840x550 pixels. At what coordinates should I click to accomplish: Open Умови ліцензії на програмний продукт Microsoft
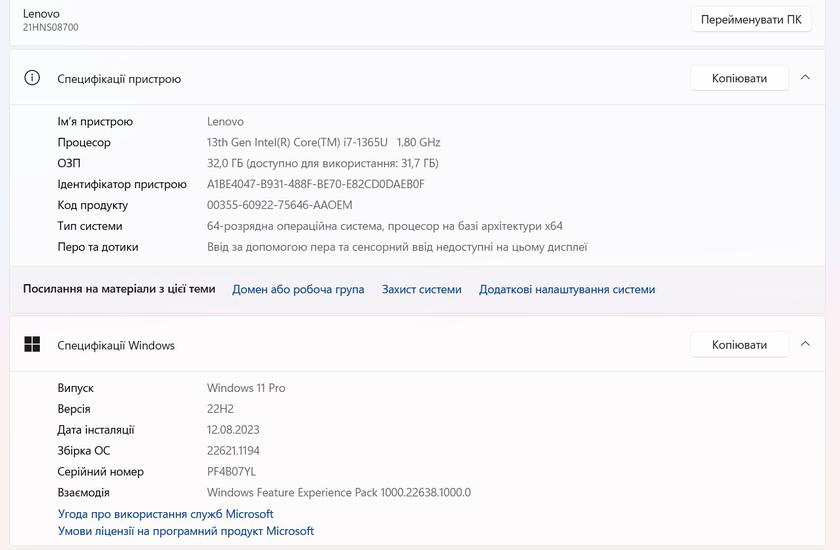pyautogui.click(x=185, y=531)
